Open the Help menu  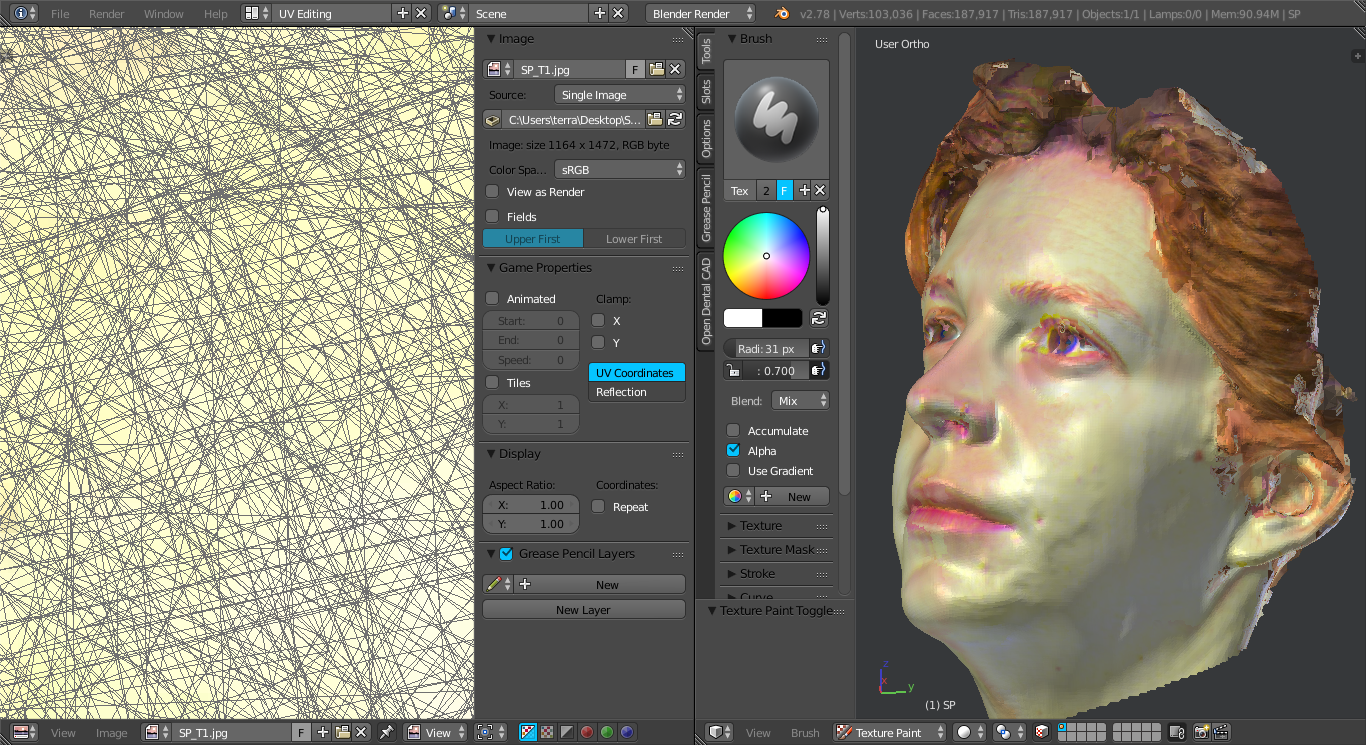(x=216, y=14)
